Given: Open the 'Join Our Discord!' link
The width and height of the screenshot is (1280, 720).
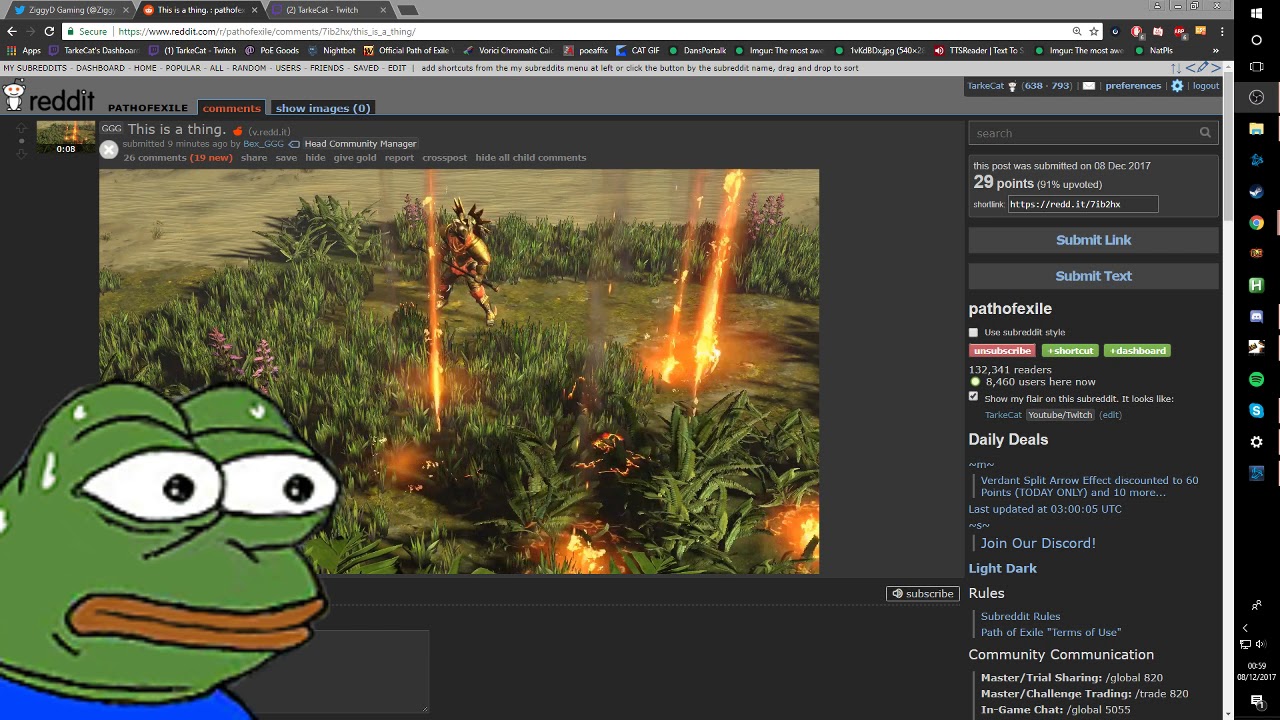Looking at the screenshot, I should coord(1038,543).
